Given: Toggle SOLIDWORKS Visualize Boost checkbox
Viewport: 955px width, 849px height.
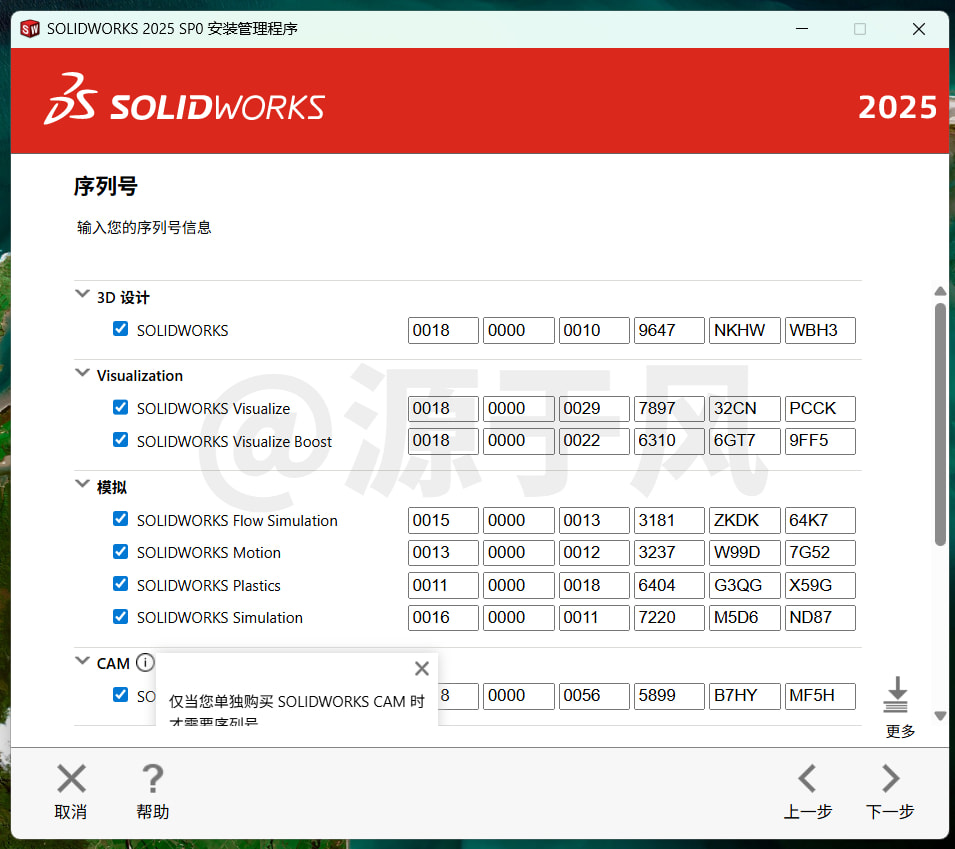Looking at the screenshot, I should click(121, 440).
